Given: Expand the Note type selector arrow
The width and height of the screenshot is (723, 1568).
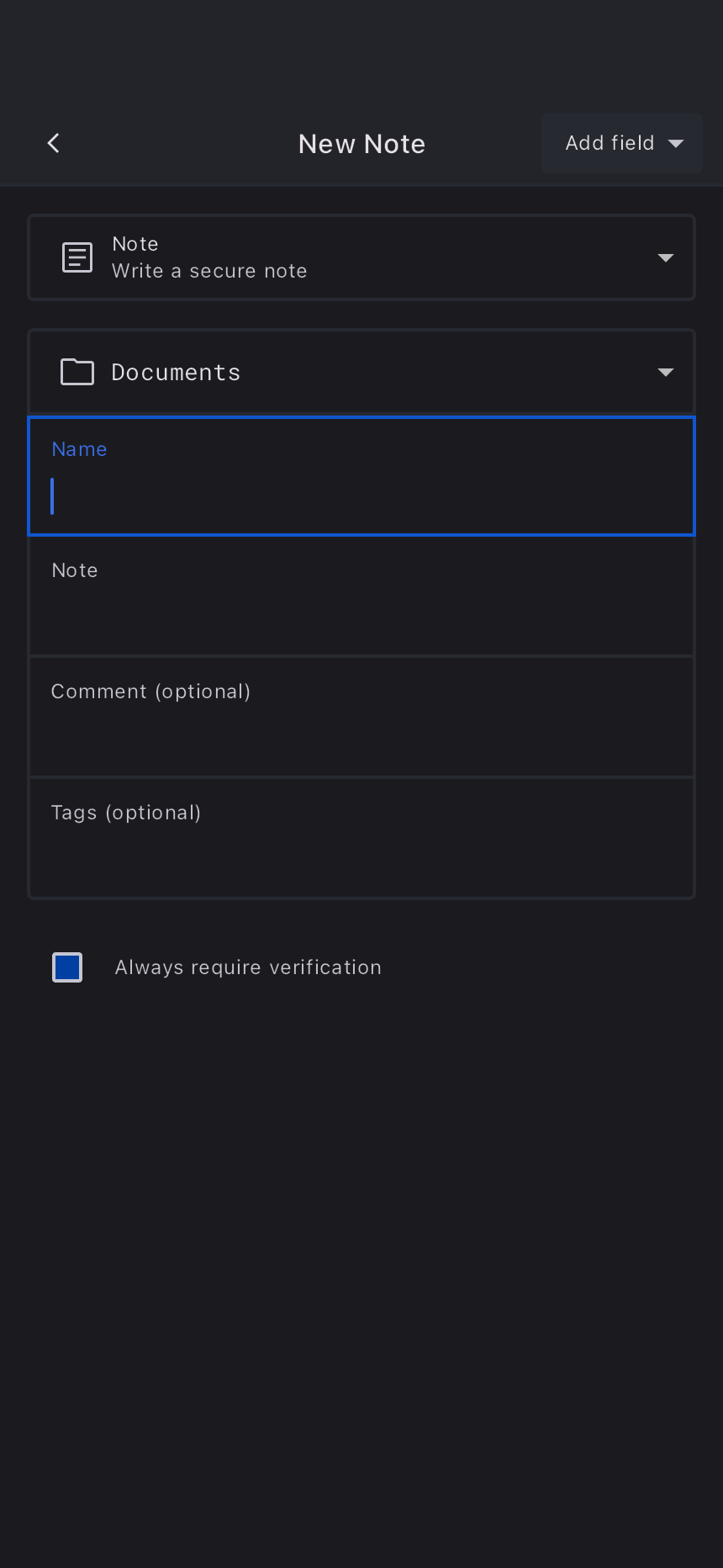Looking at the screenshot, I should [x=665, y=257].
